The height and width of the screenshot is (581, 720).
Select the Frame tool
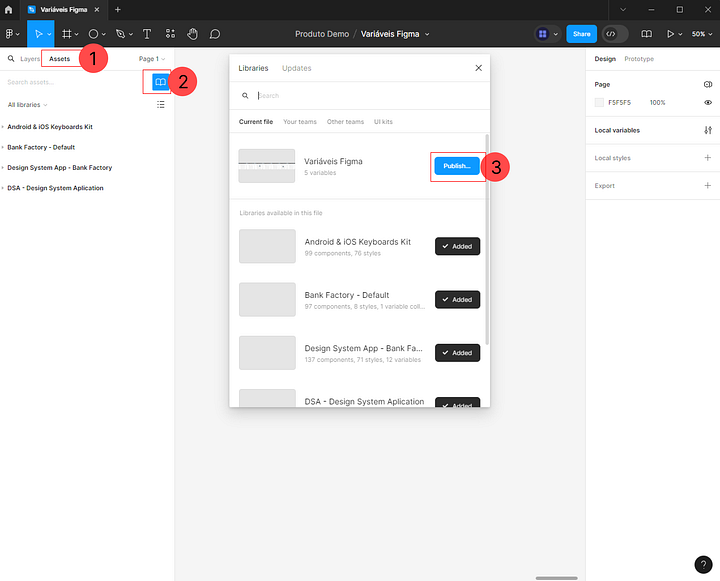click(67, 34)
